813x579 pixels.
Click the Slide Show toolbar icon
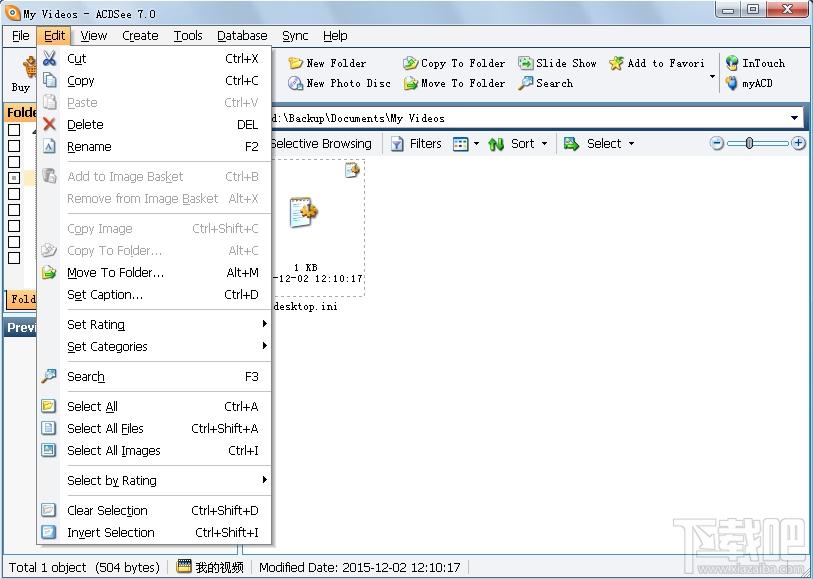[x=526, y=63]
